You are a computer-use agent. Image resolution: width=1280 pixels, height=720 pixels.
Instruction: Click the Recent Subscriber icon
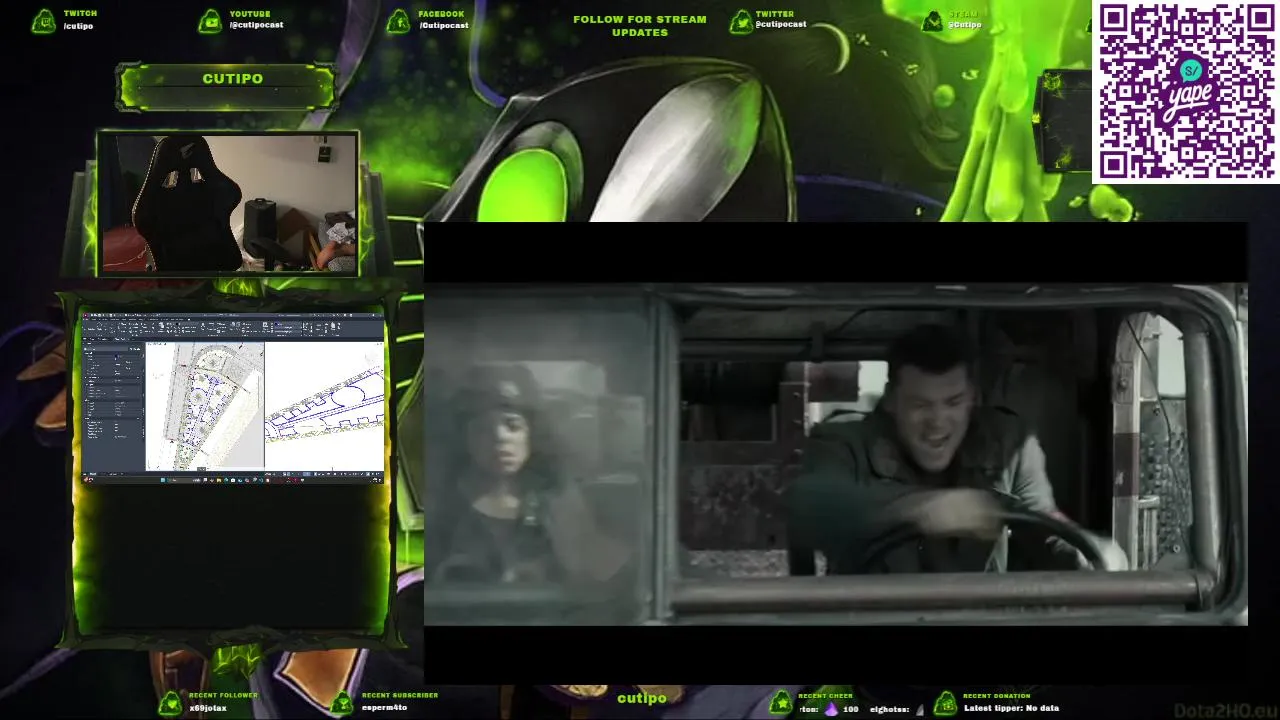coord(342,703)
